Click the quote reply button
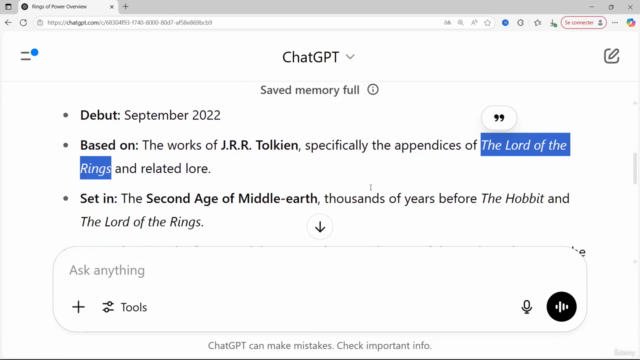Image resolution: width=640 pixels, height=360 pixels. pyautogui.click(x=499, y=118)
